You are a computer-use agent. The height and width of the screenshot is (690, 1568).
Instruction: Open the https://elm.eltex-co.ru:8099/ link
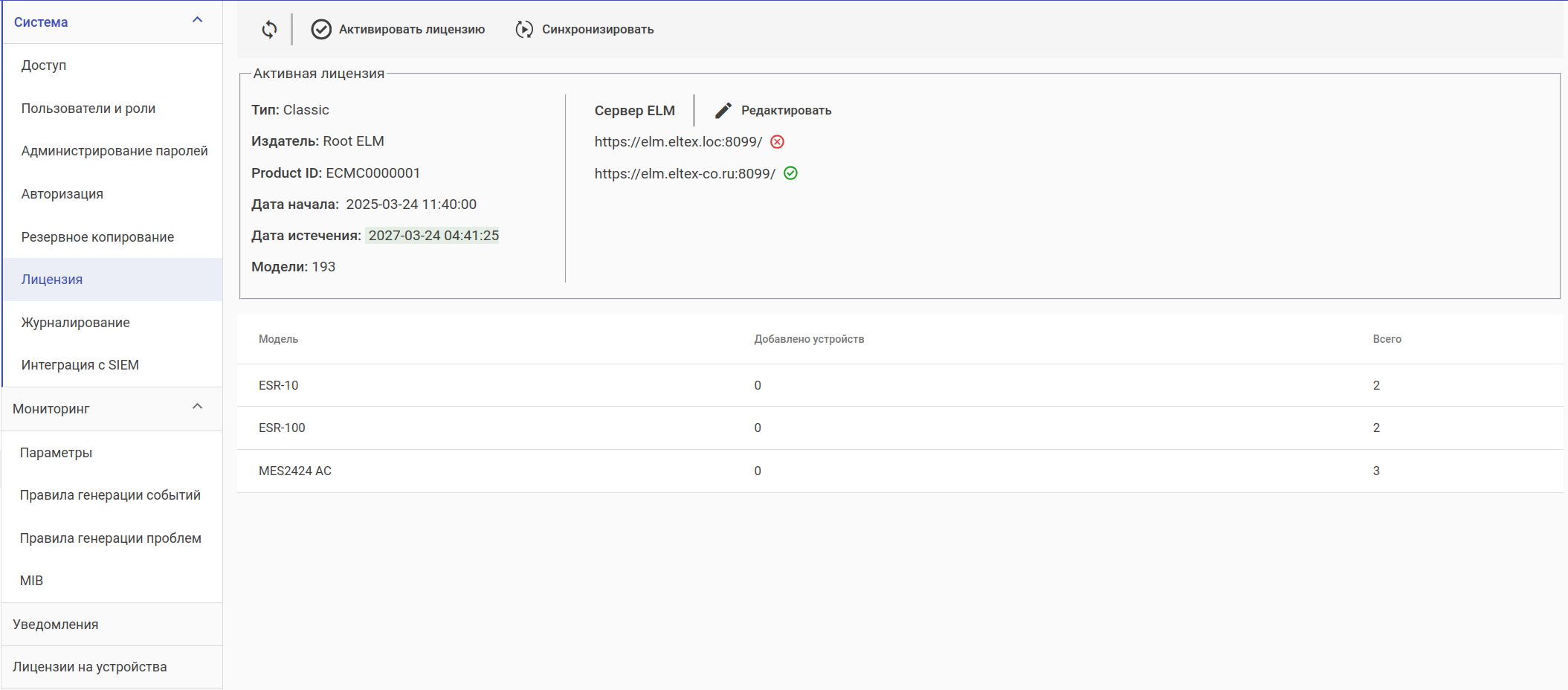[x=685, y=174]
